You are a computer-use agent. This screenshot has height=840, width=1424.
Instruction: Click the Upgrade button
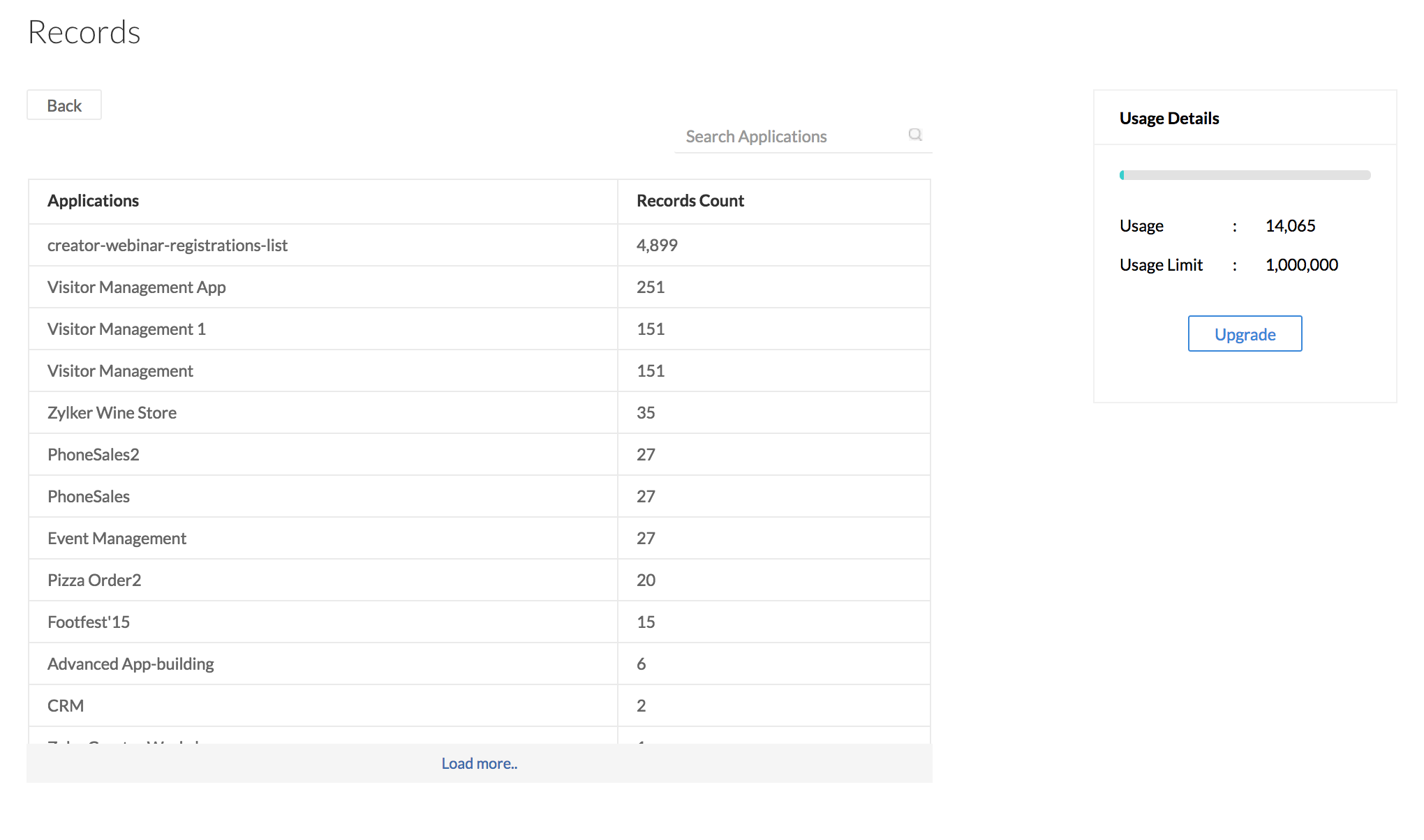coord(1245,334)
